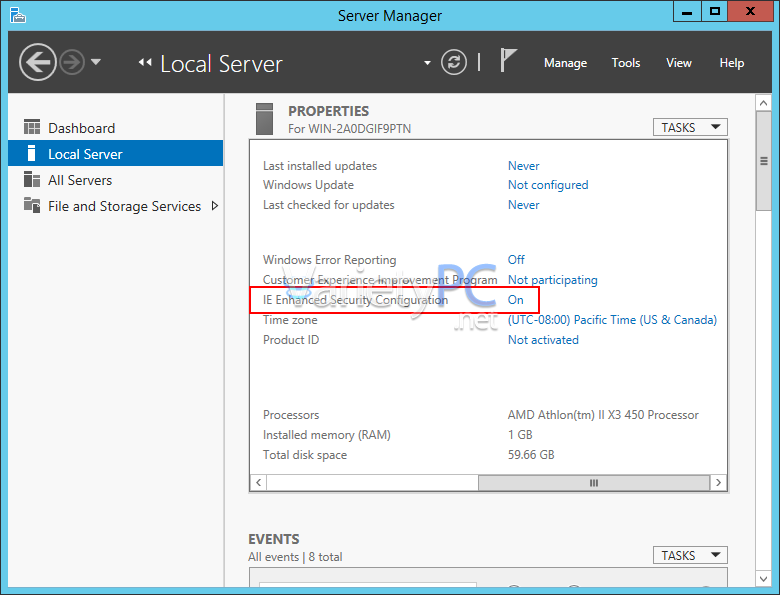Click the forward navigation arrow button
The image size is (780, 595).
click(71, 63)
